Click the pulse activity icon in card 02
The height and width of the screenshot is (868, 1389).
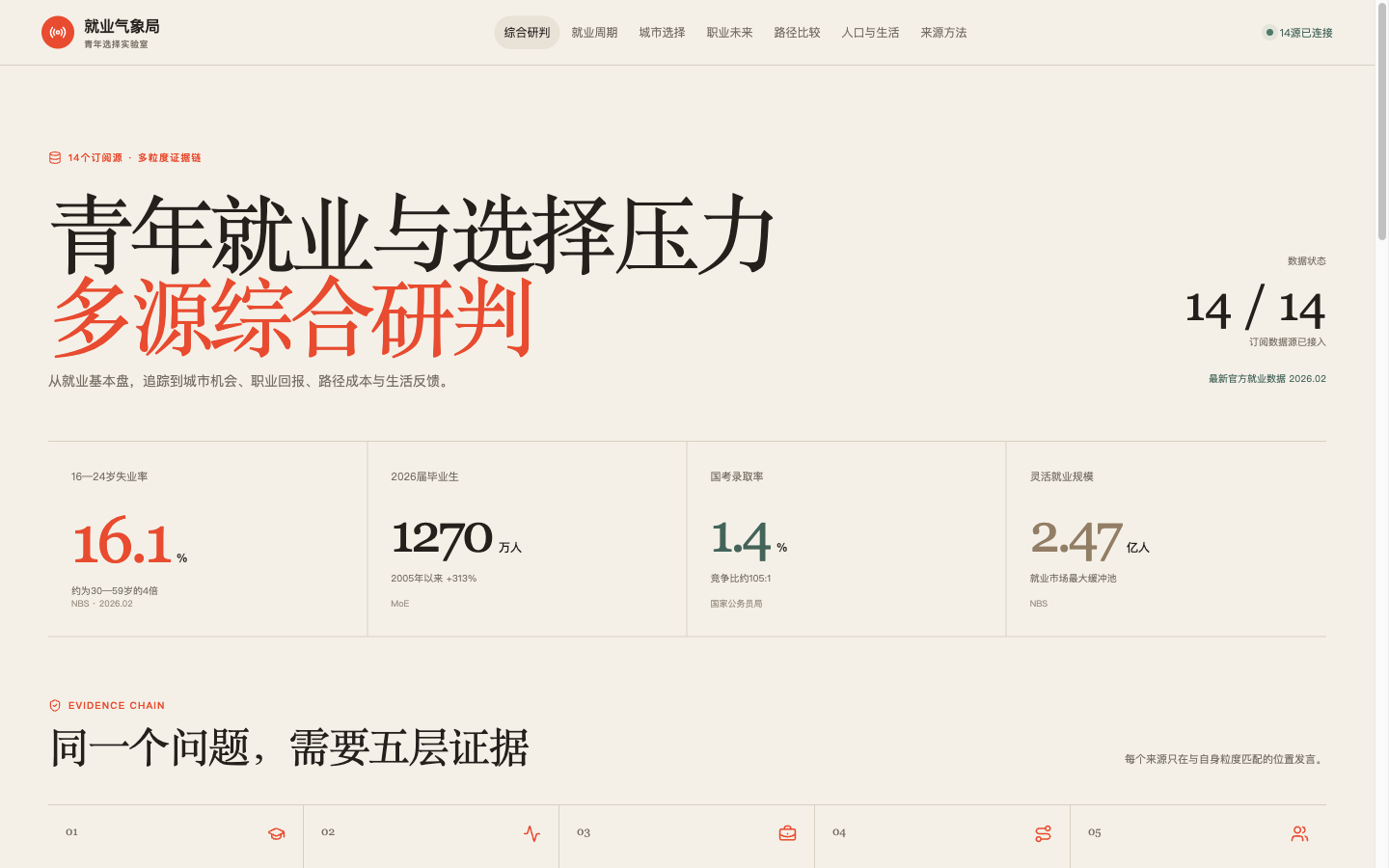[532, 833]
